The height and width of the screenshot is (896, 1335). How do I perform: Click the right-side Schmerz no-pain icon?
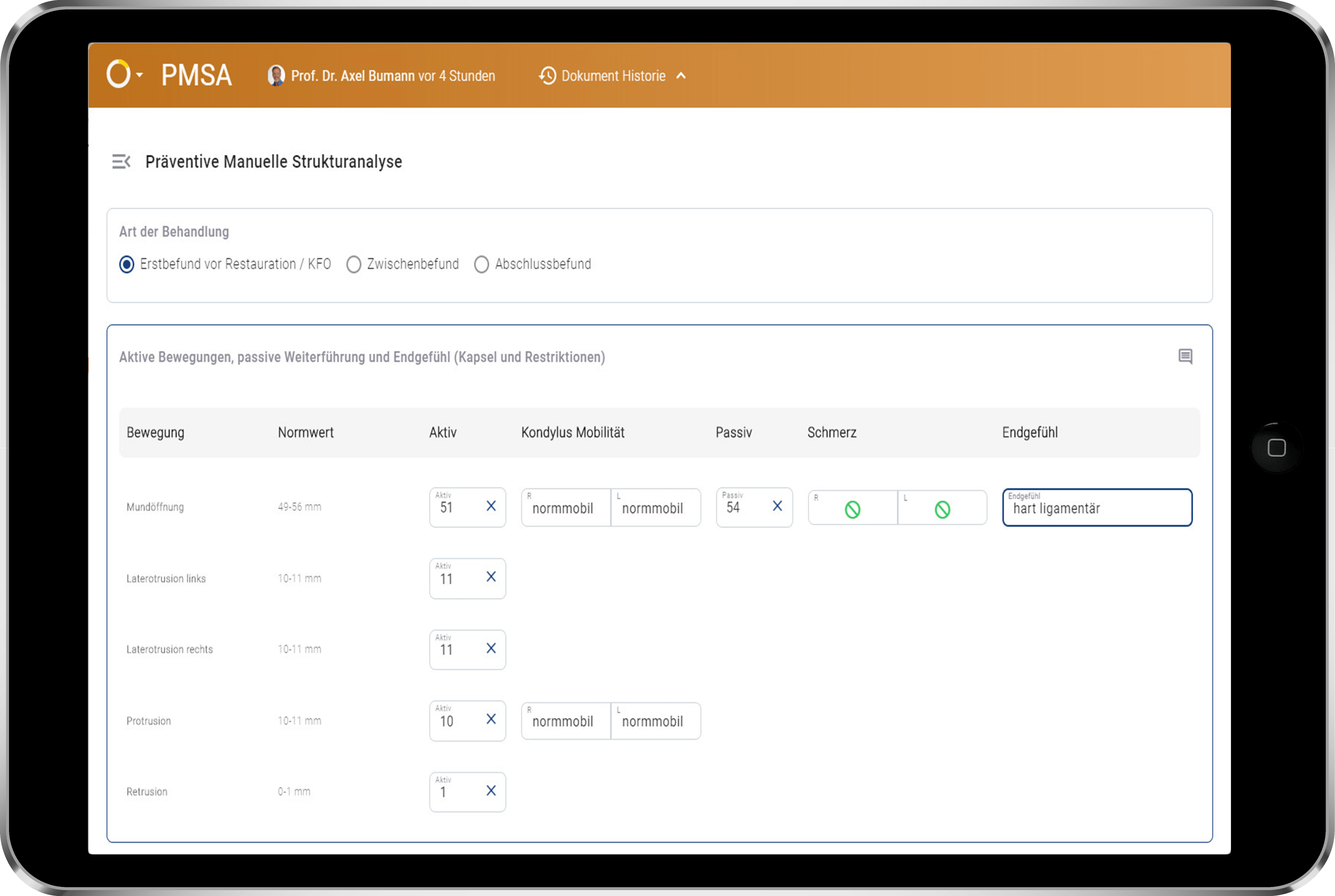(x=852, y=509)
